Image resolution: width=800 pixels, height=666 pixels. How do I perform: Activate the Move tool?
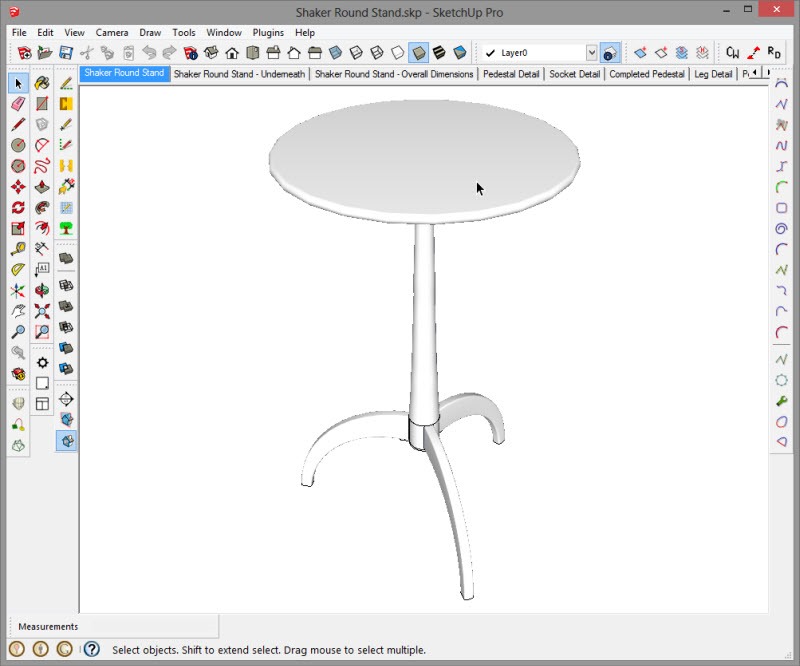coord(18,186)
